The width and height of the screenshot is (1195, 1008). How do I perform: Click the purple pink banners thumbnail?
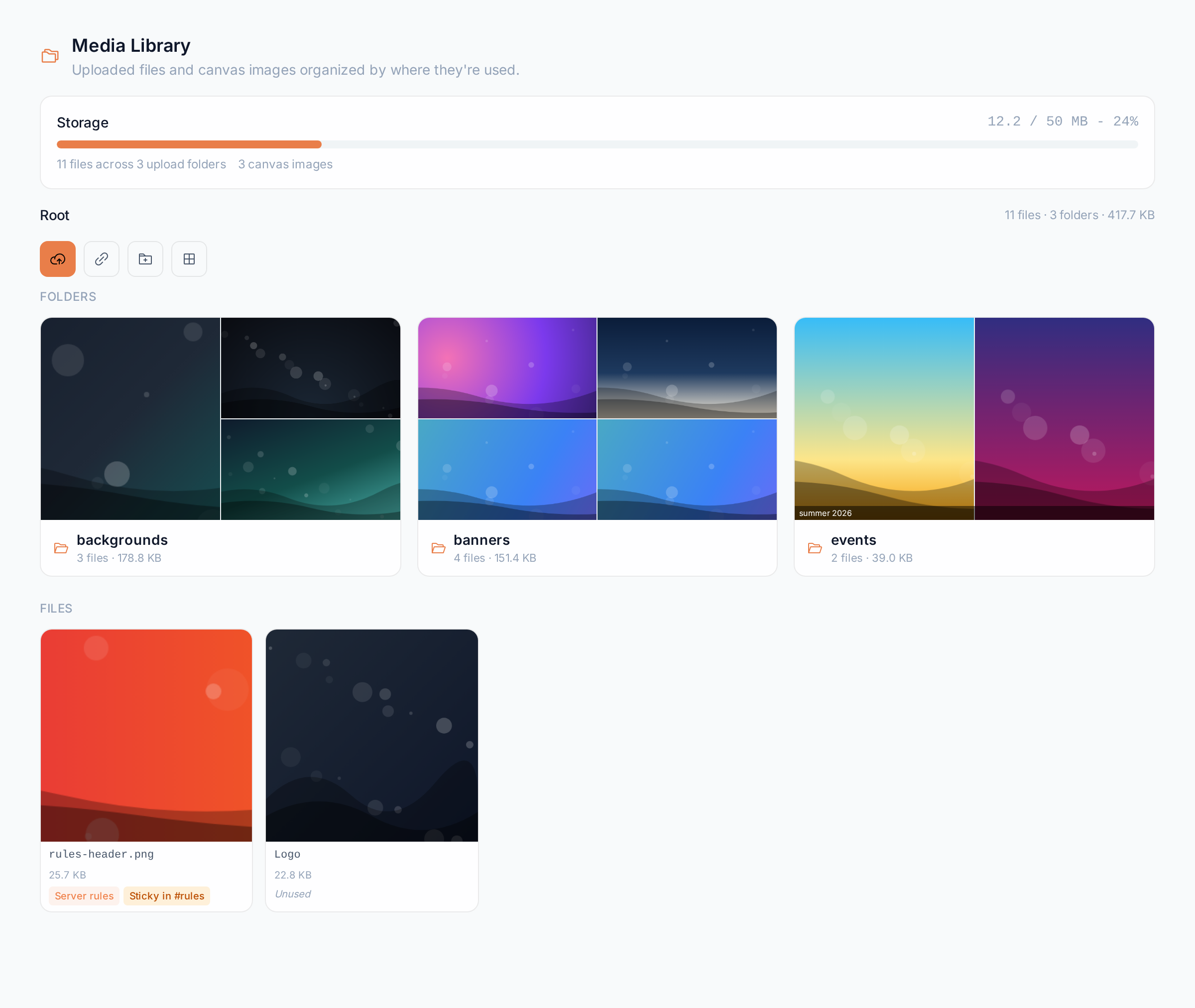click(507, 368)
